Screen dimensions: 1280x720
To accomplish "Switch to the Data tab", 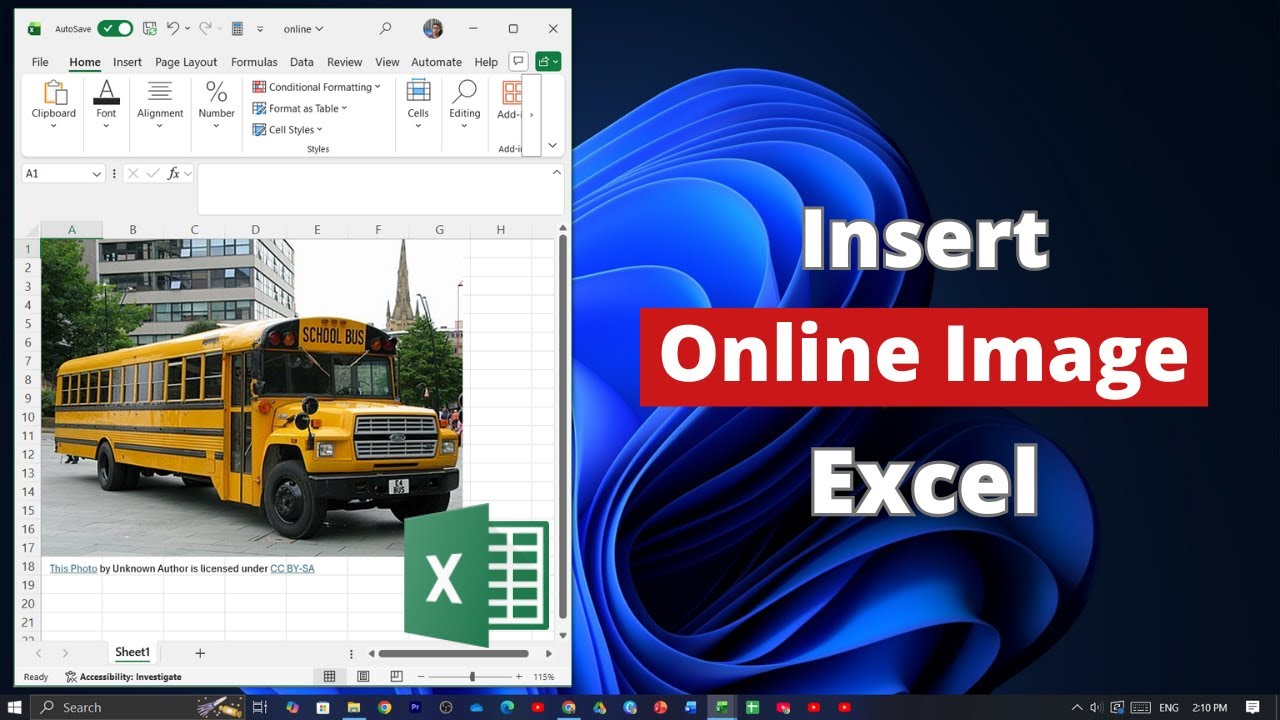I will pos(302,62).
